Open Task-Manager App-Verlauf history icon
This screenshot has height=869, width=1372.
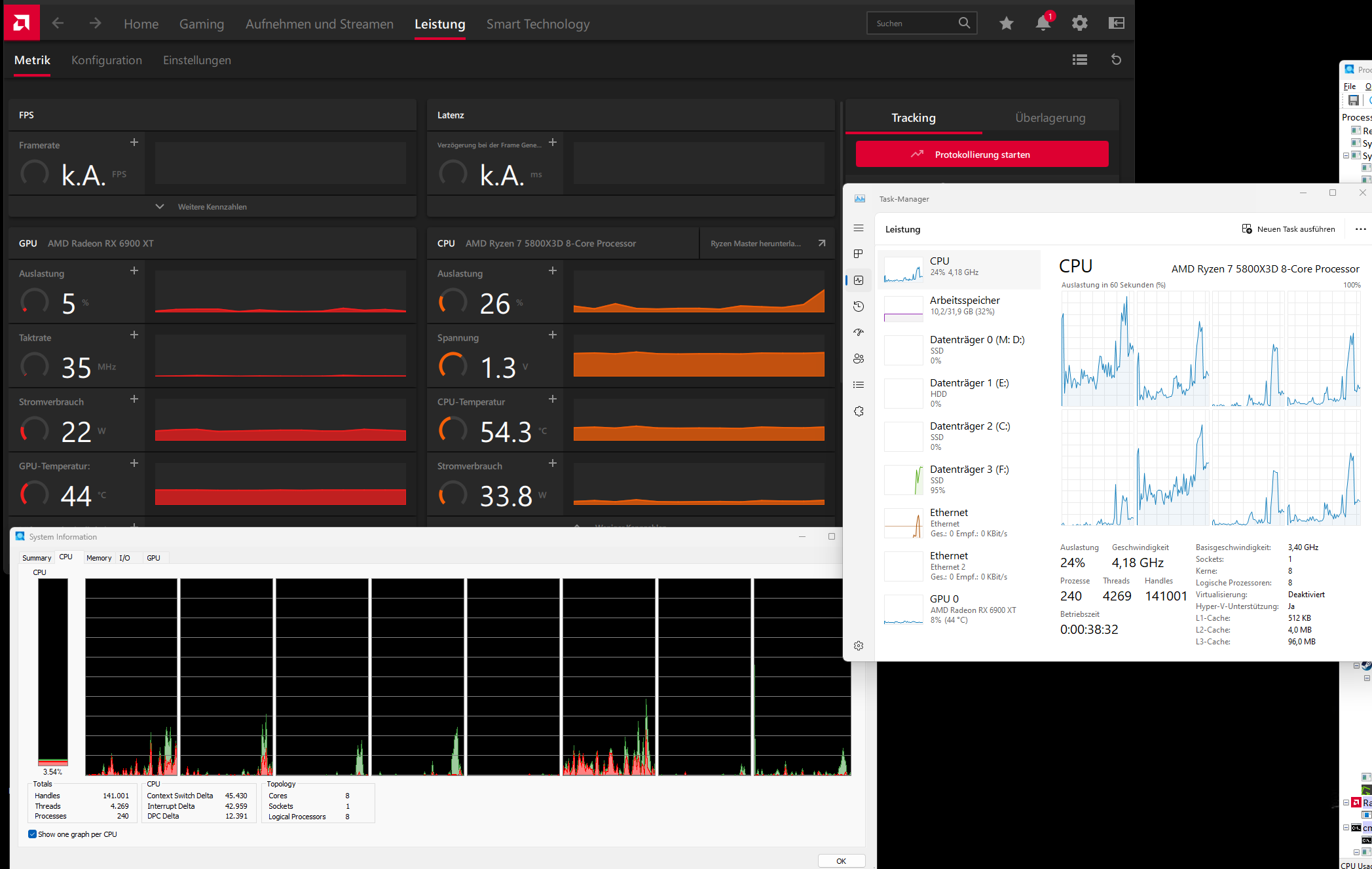coord(859,306)
